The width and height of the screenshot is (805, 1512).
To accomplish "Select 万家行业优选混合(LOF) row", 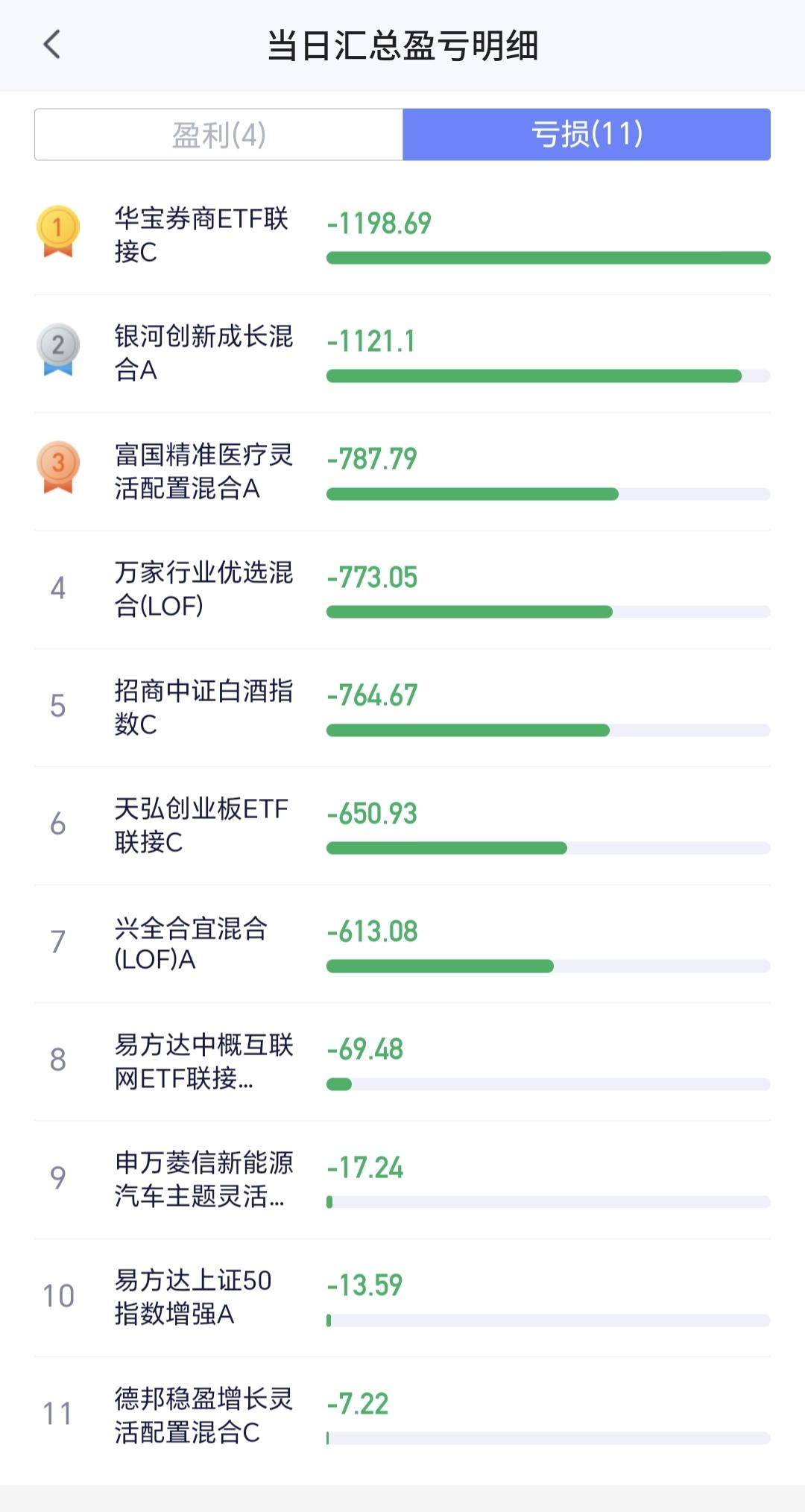I will click(x=203, y=589).
